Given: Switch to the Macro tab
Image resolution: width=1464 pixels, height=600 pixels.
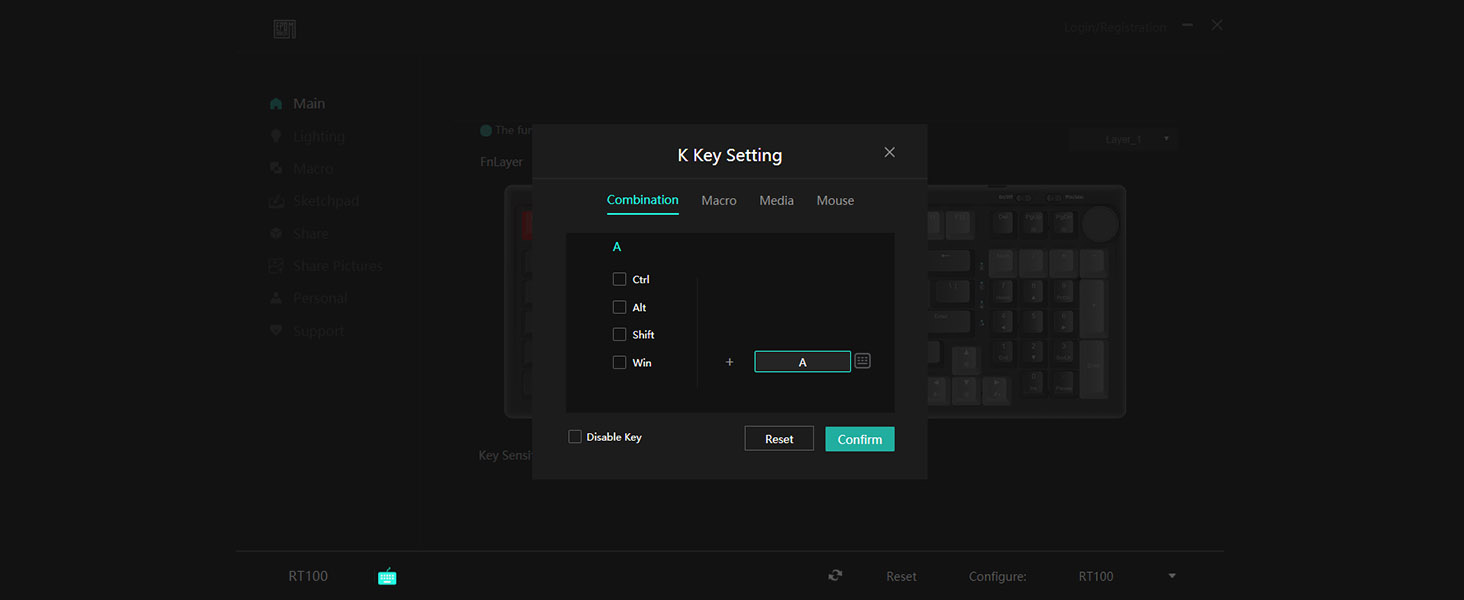Looking at the screenshot, I should click(718, 201).
